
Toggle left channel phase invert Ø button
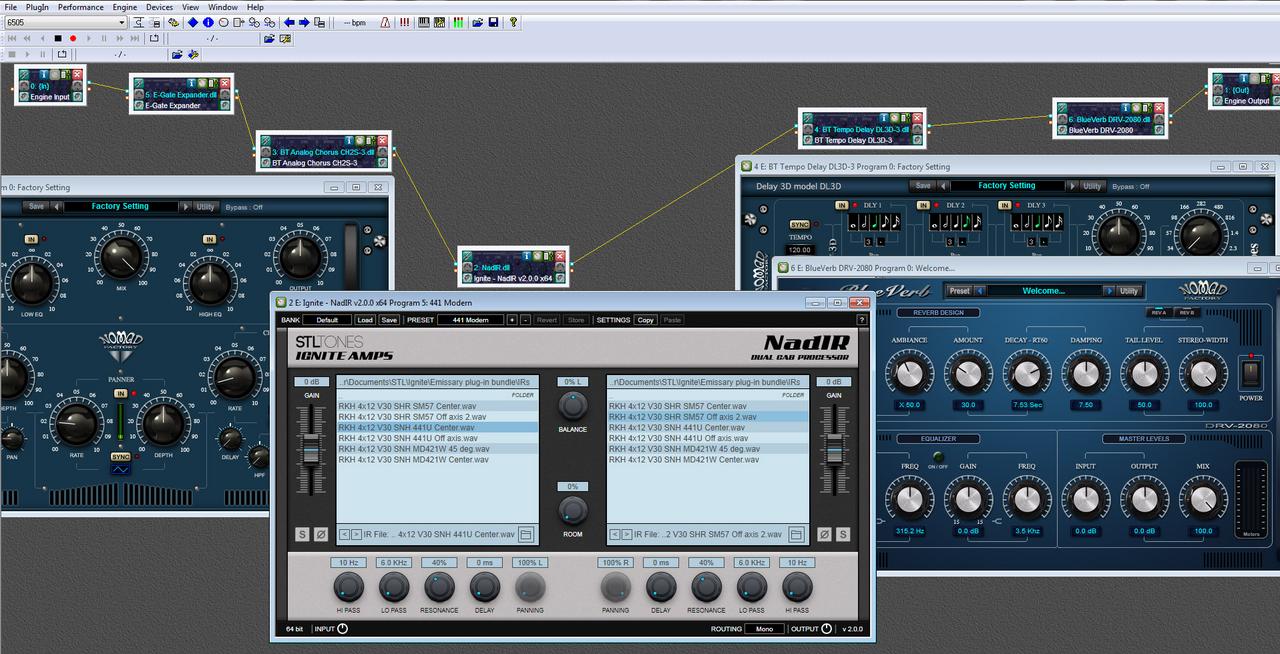[x=321, y=535]
